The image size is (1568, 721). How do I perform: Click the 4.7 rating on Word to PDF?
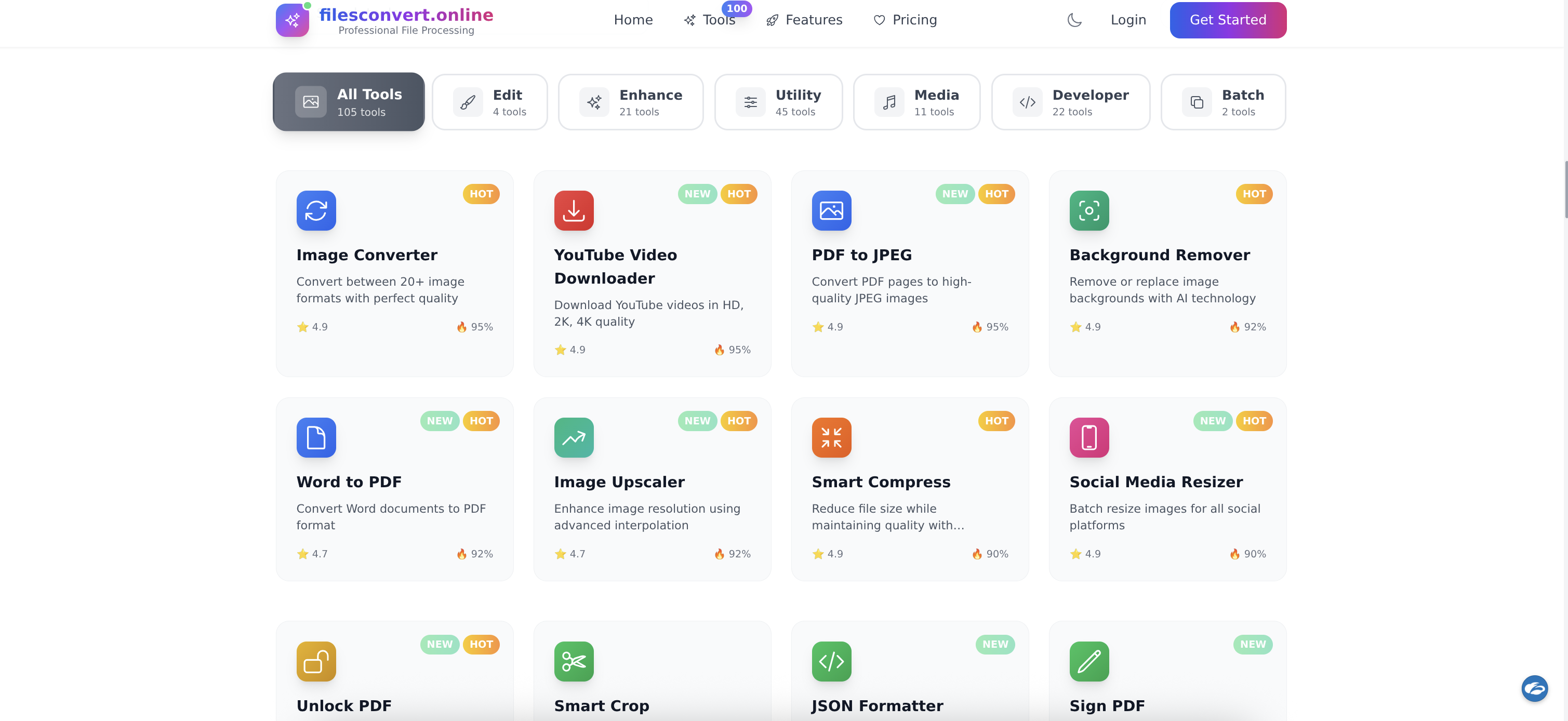(312, 554)
